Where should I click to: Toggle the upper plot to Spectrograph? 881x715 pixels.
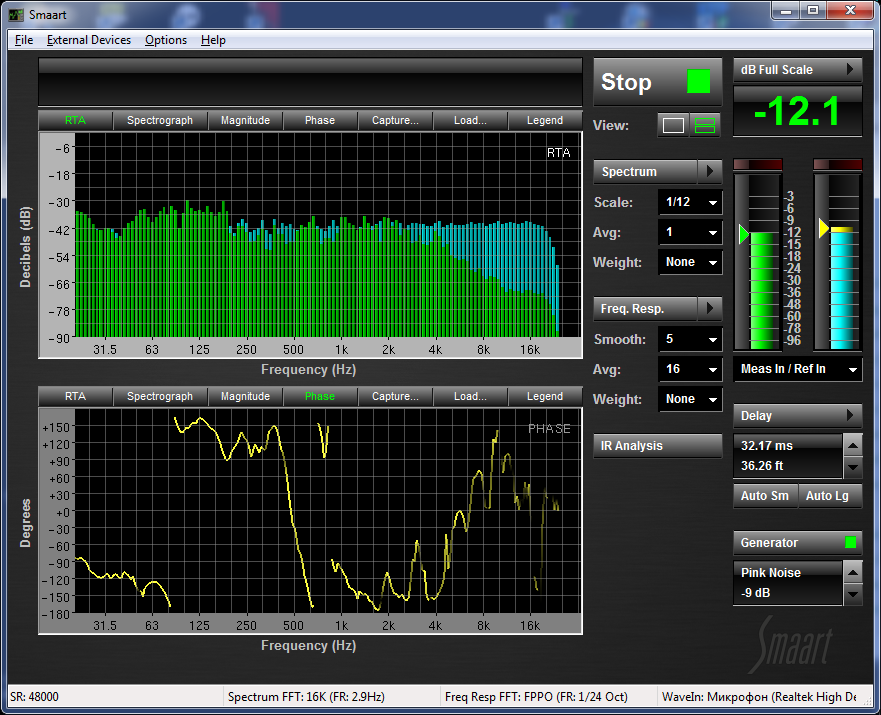[159, 121]
